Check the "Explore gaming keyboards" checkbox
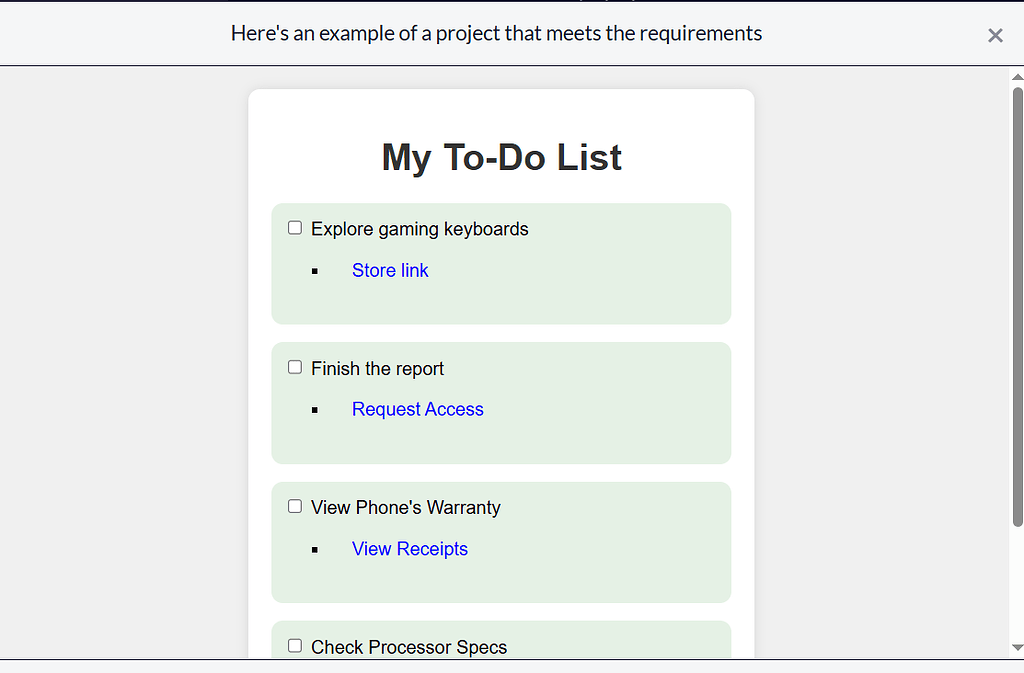Screen dimensions: 1024x673 [294, 227]
